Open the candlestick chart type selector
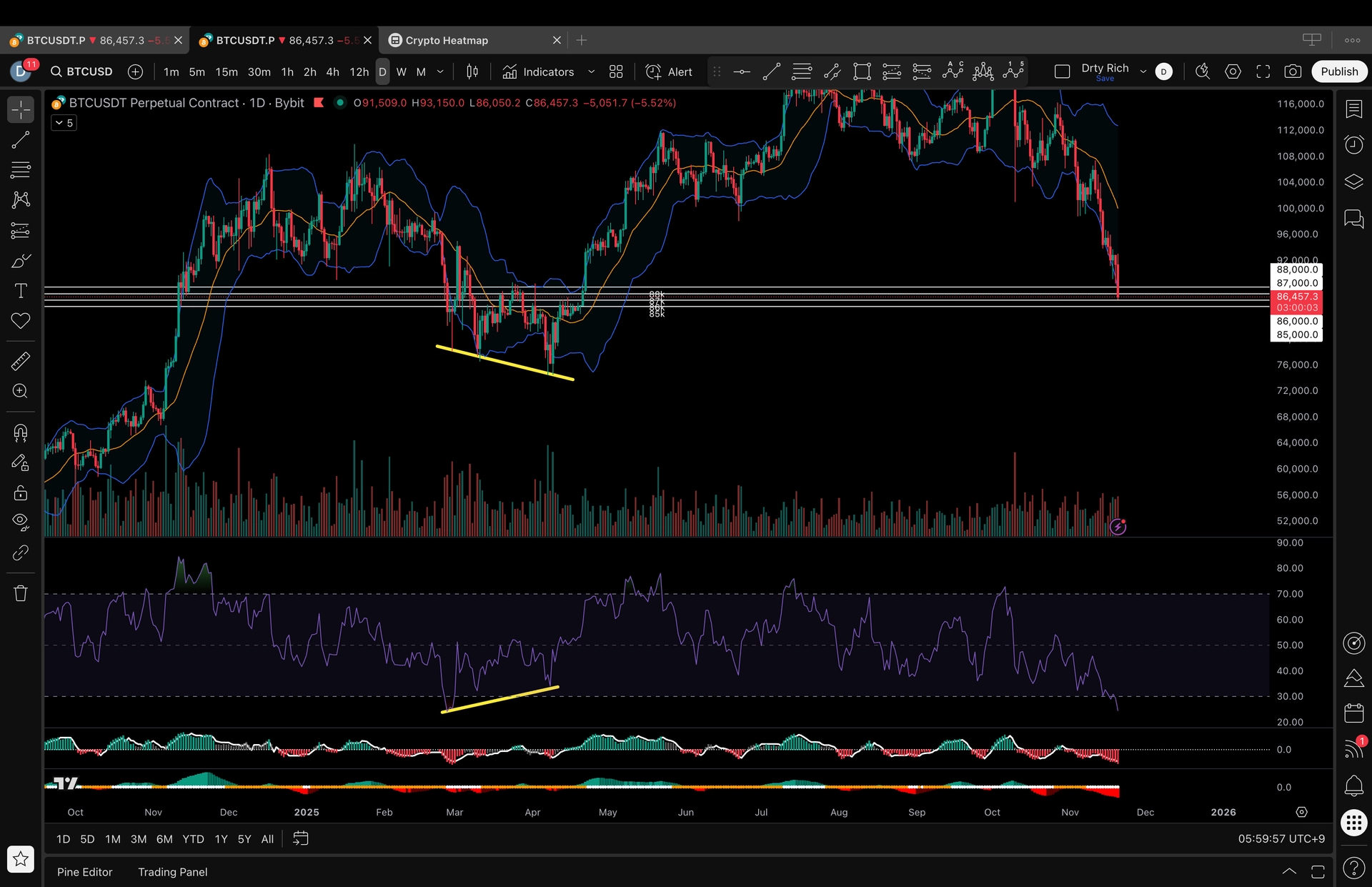The height and width of the screenshot is (887, 1372). [472, 71]
